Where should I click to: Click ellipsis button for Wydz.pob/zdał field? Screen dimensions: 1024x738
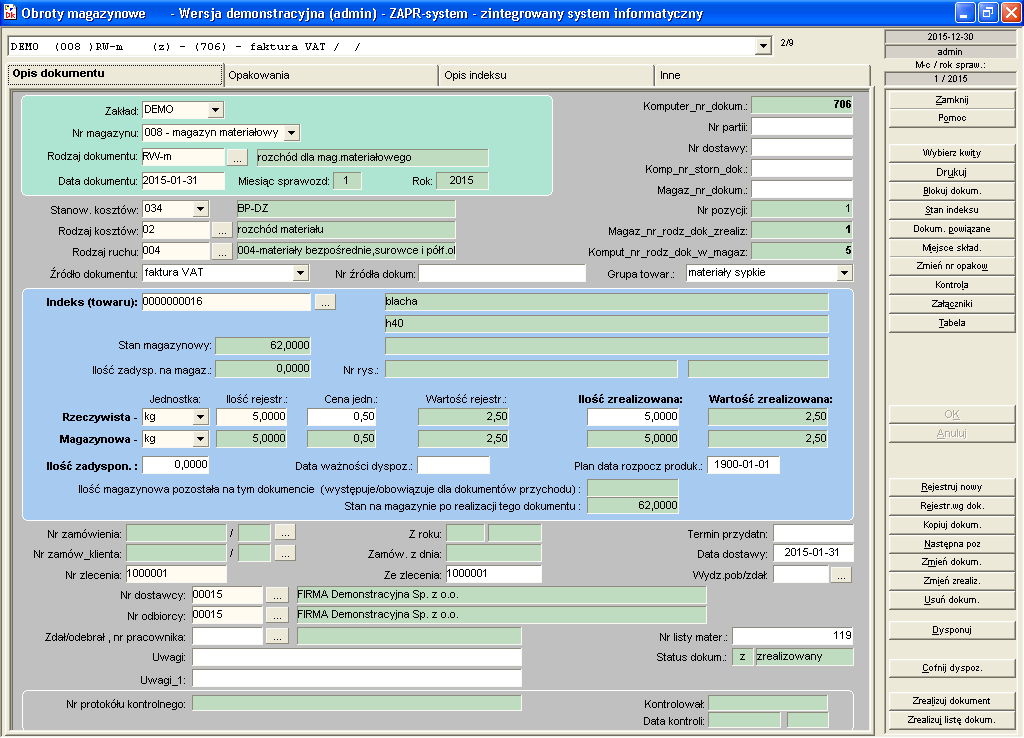(841, 575)
